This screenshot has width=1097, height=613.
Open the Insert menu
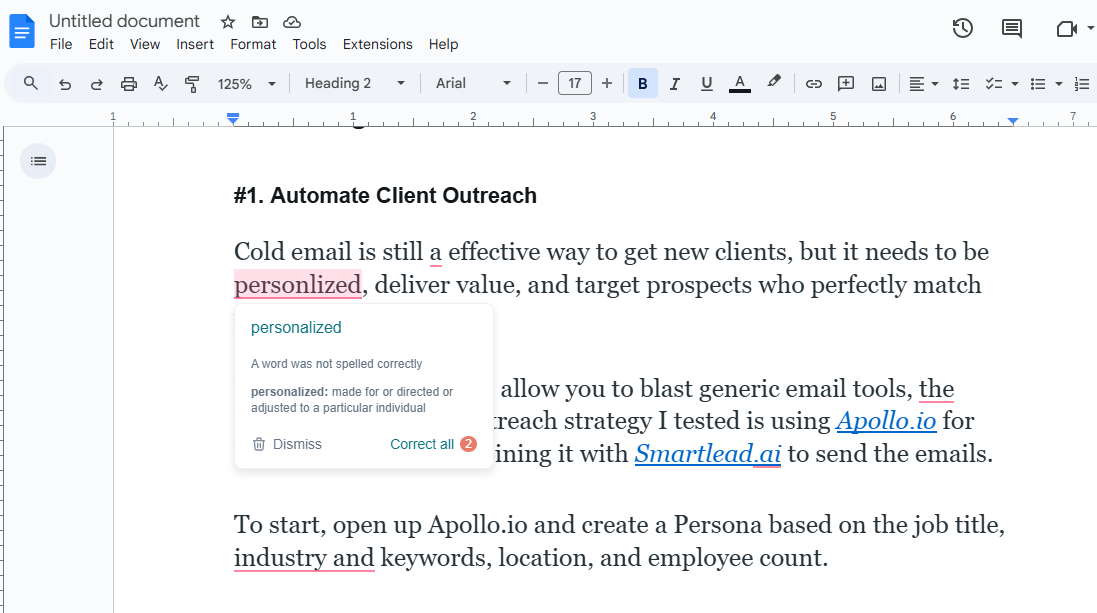tap(195, 44)
